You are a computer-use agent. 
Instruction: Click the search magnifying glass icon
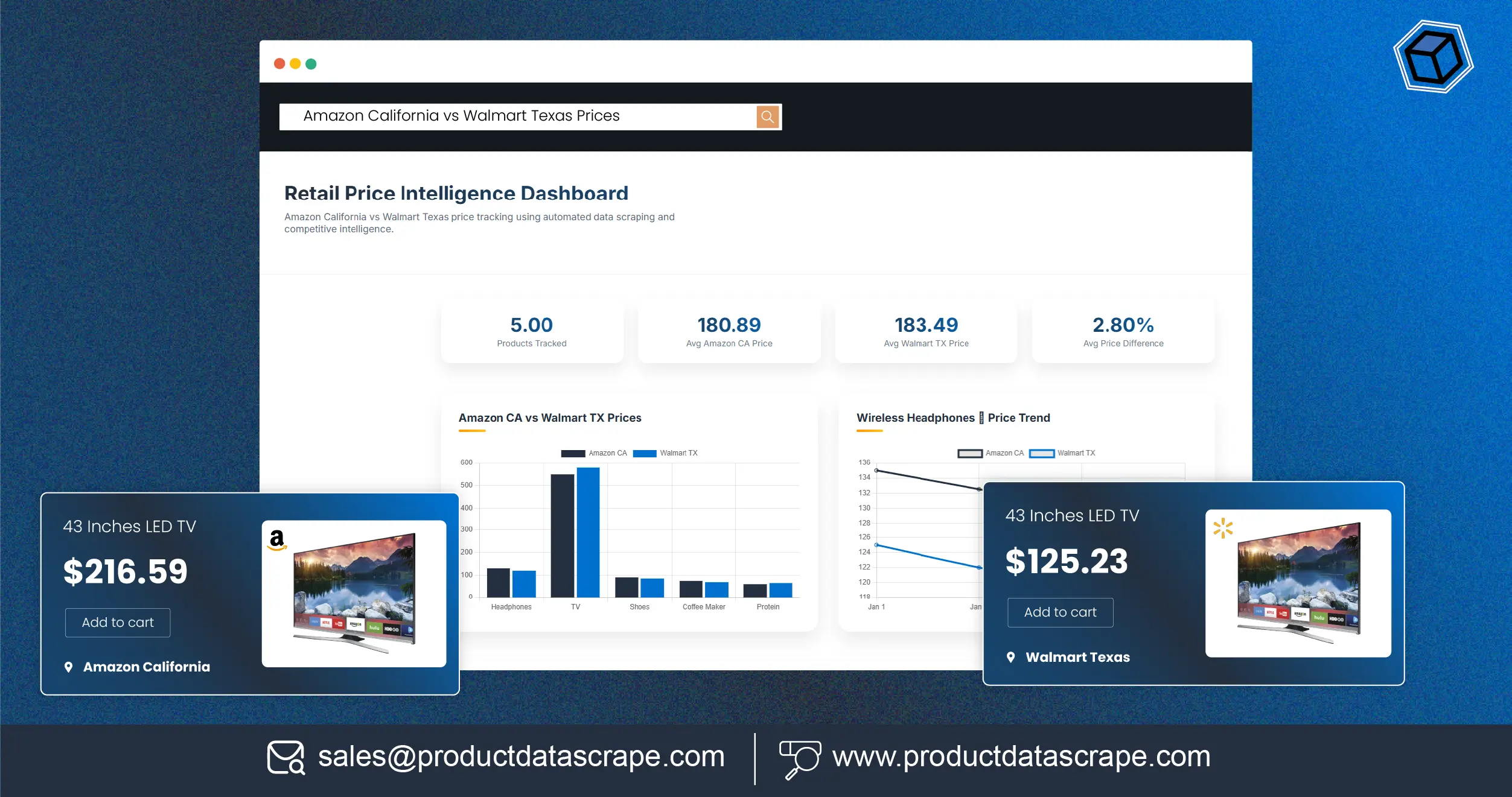tap(767, 116)
